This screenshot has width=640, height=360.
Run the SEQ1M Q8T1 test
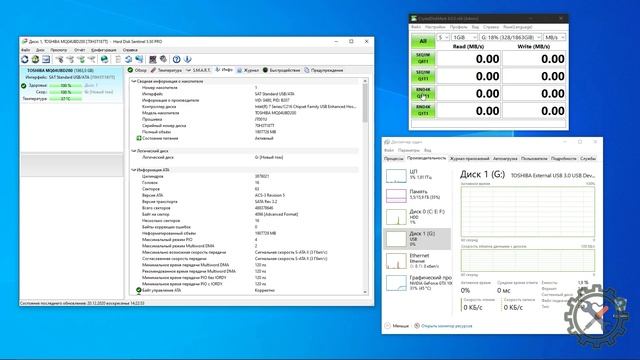click(423, 58)
